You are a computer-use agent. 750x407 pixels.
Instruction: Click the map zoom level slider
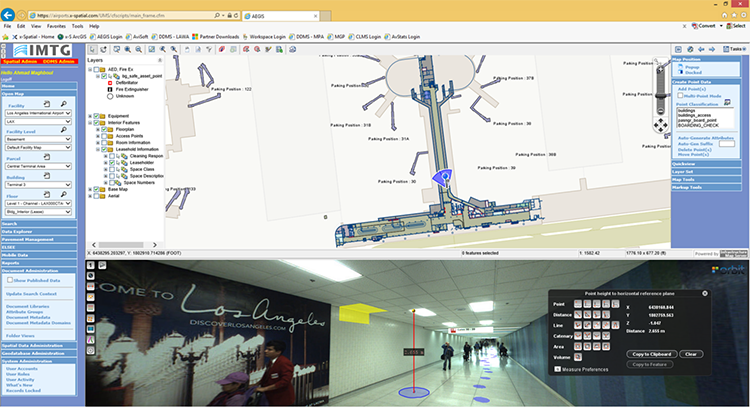tap(659, 94)
